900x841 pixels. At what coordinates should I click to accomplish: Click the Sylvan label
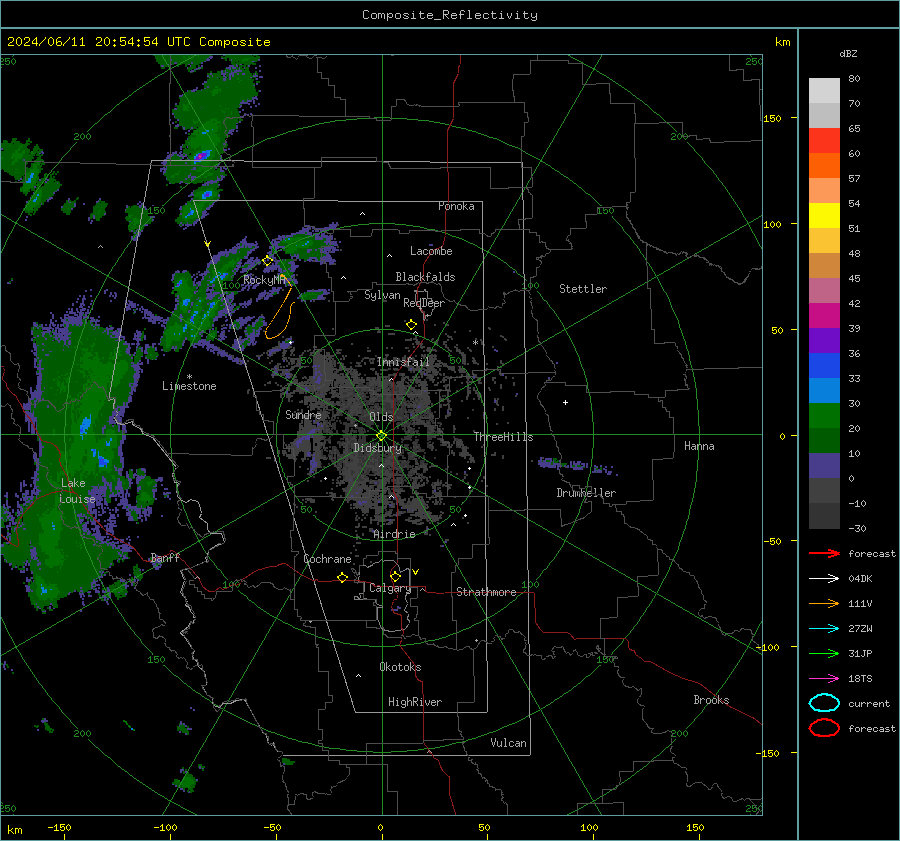(382, 295)
